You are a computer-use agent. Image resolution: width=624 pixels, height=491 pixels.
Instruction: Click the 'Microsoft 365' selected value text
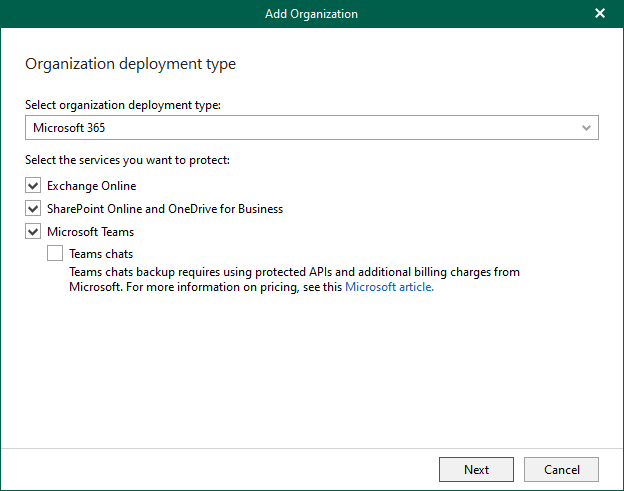(69, 128)
